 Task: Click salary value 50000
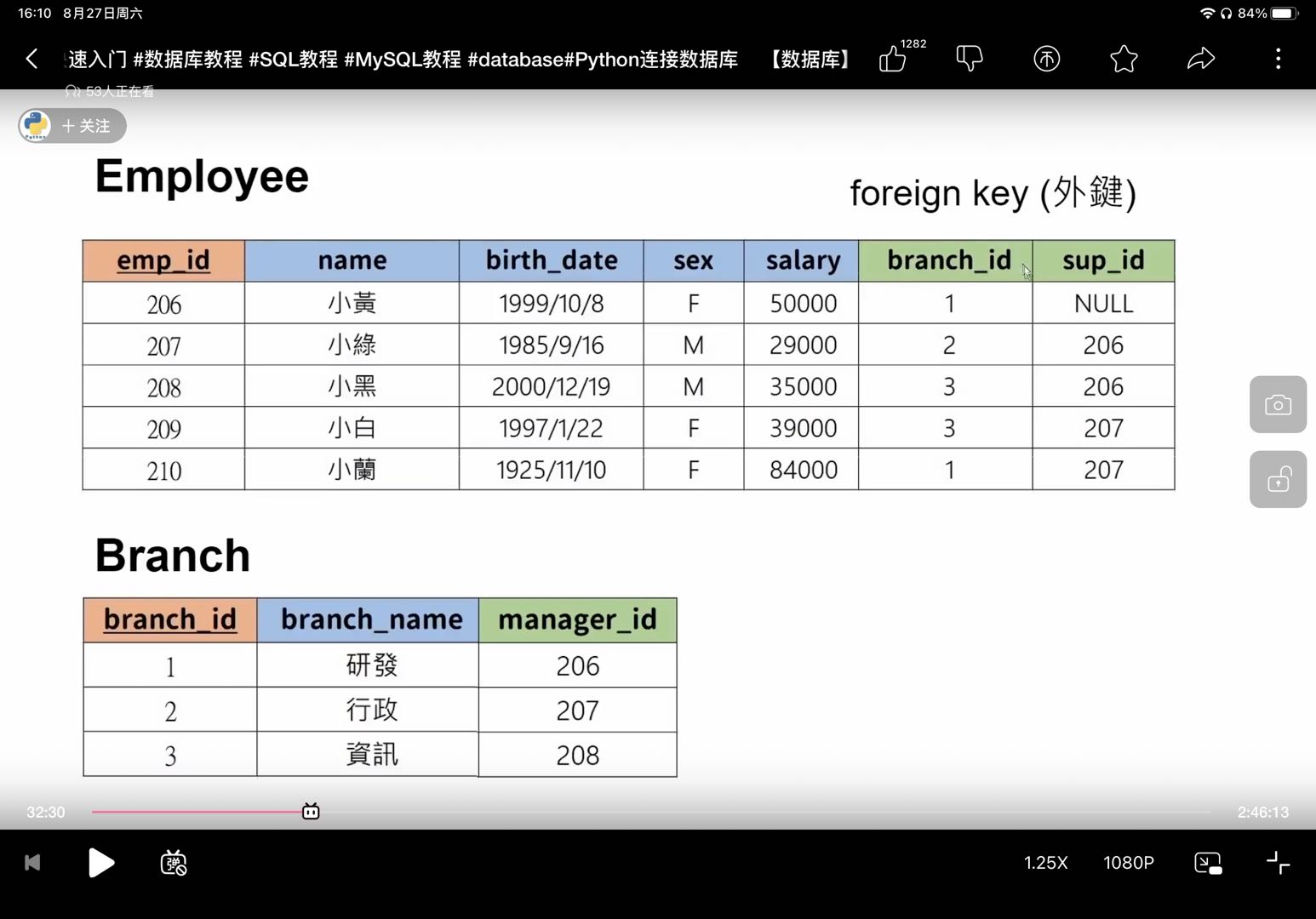(x=803, y=304)
